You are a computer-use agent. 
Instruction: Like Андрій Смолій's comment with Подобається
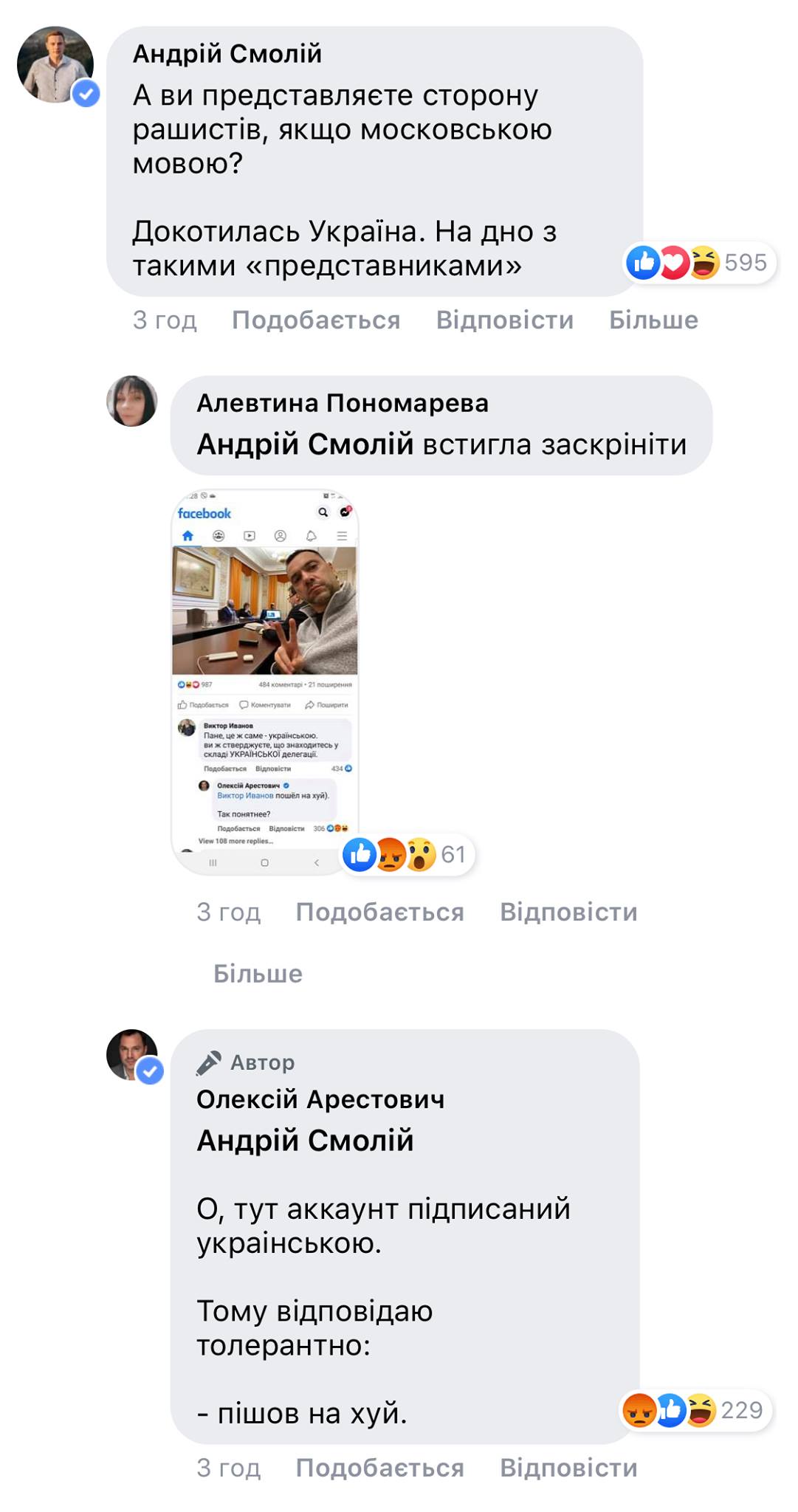(316, 320)
